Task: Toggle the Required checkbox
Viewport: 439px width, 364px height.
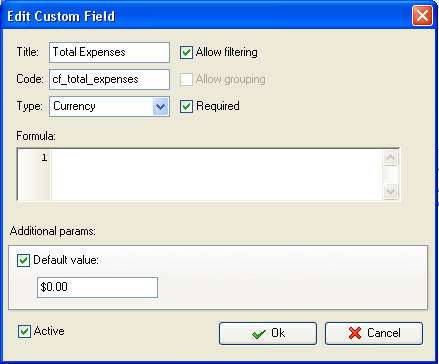Action: [x=186, y=106]
